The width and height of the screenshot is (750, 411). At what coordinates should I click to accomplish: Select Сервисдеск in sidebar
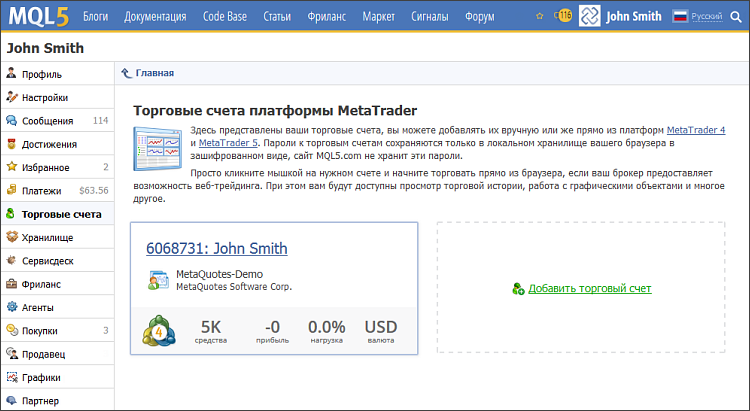pyautogui.click(x=57, y=261)
